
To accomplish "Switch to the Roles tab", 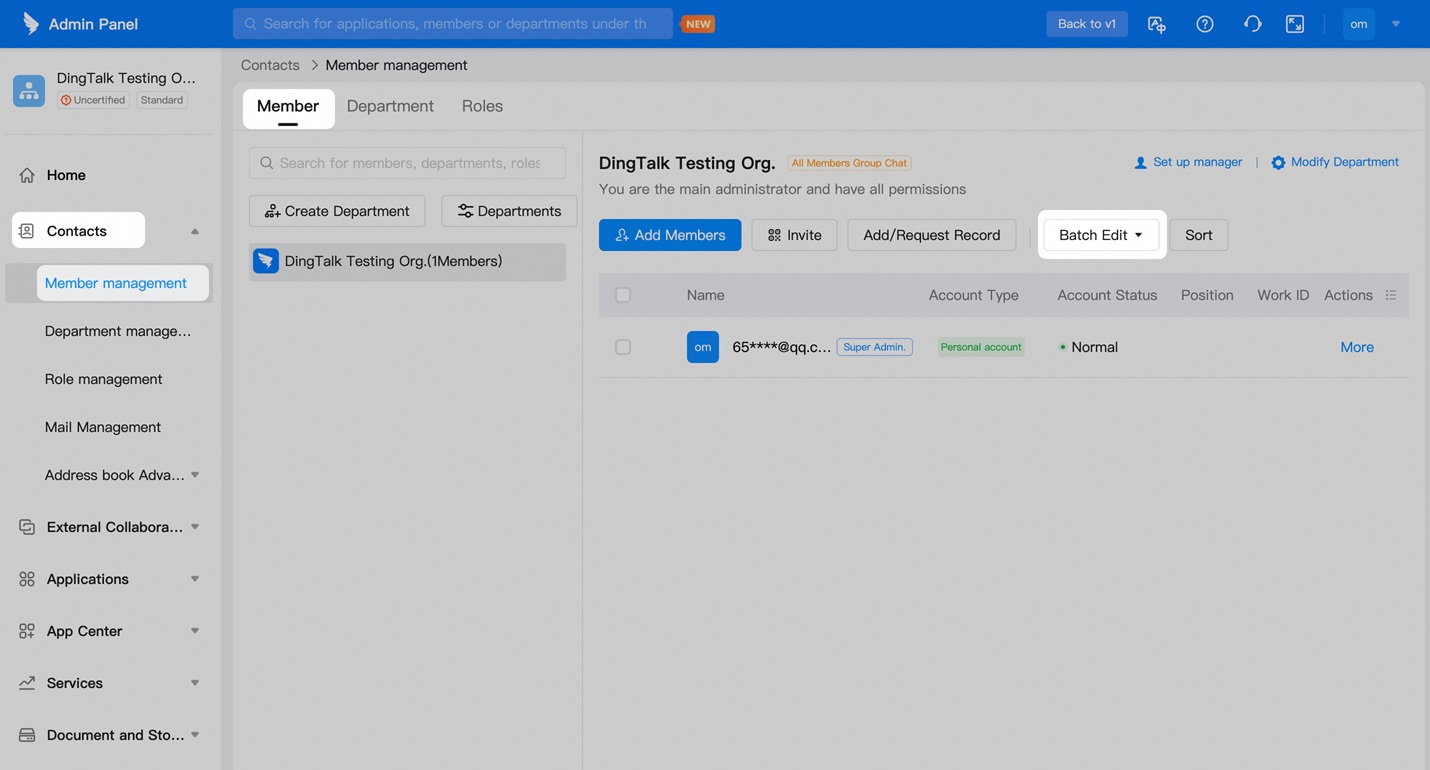I will (482, 106).
